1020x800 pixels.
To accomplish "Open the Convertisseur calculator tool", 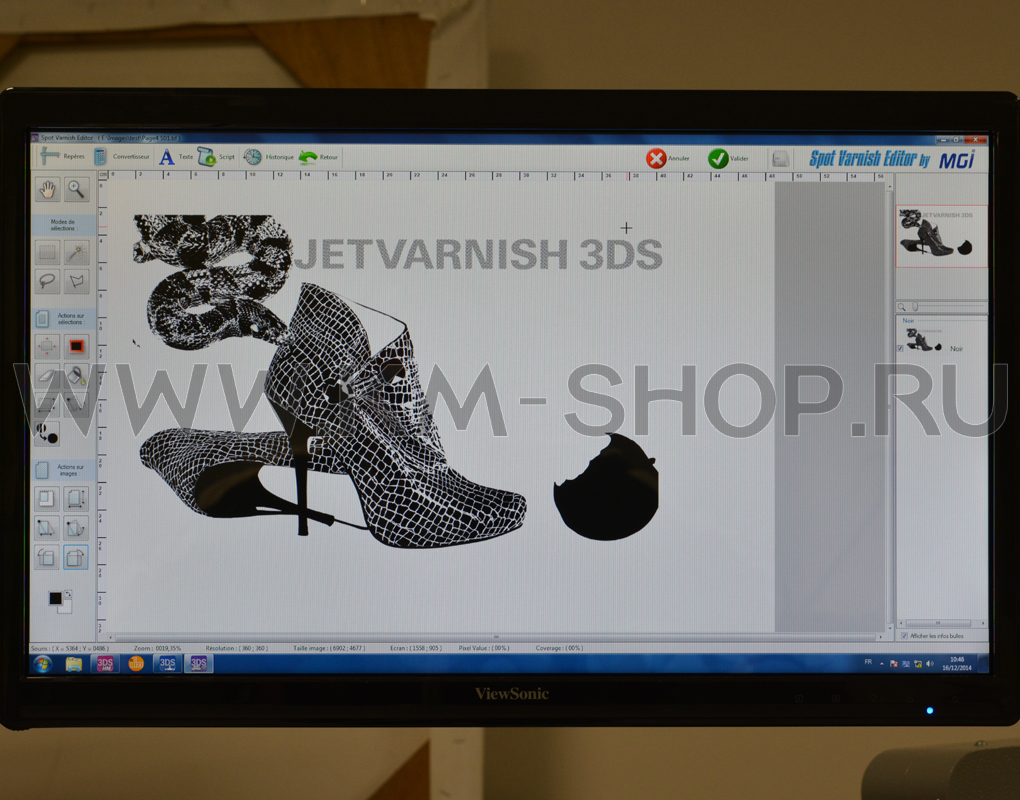I will [122, 156].
